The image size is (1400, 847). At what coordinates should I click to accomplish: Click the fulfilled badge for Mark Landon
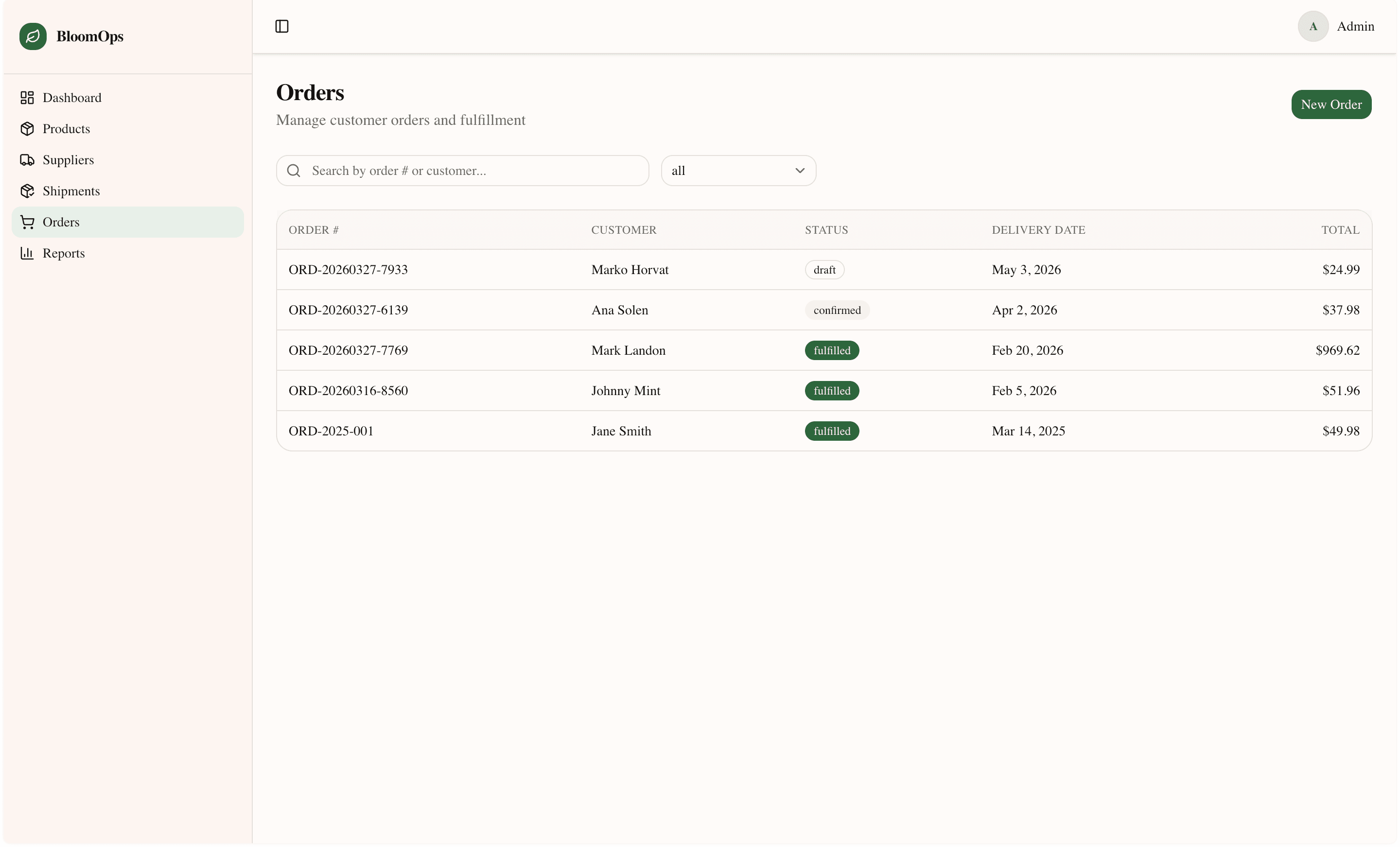[x=831, y=350]
